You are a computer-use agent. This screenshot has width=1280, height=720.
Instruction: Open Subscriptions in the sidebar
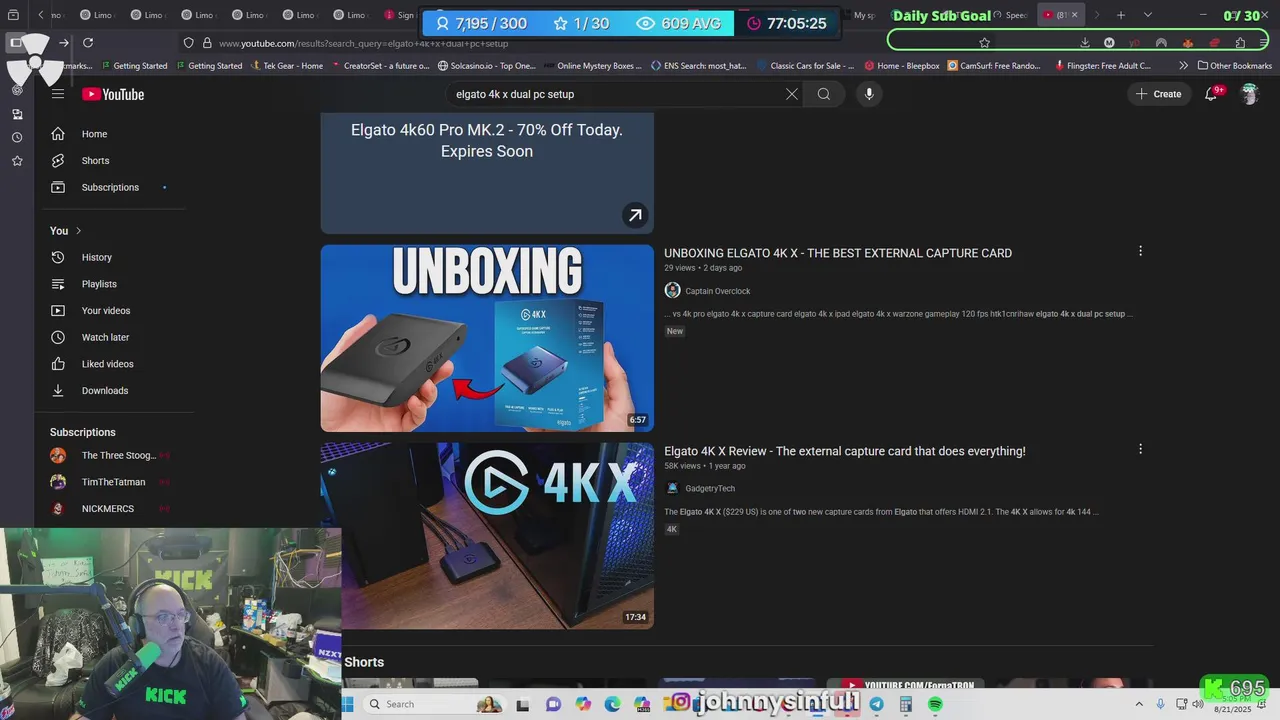[111, 188]
